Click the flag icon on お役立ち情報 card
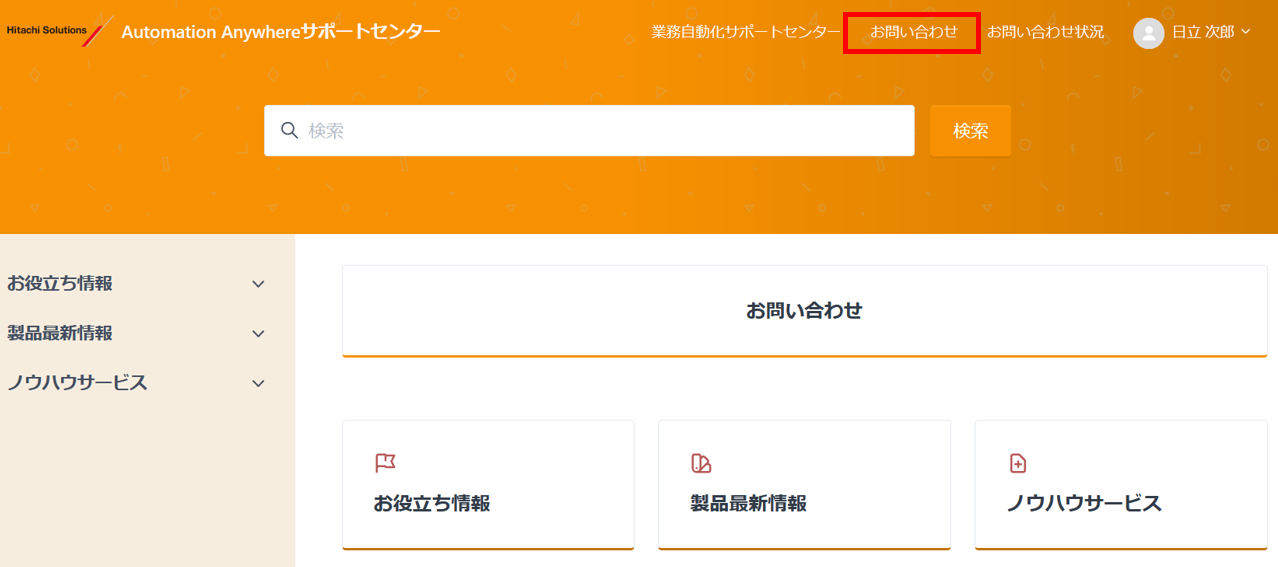Image resolution: width=1278 pixels, height=567 pixels. (x=385, y=462)
